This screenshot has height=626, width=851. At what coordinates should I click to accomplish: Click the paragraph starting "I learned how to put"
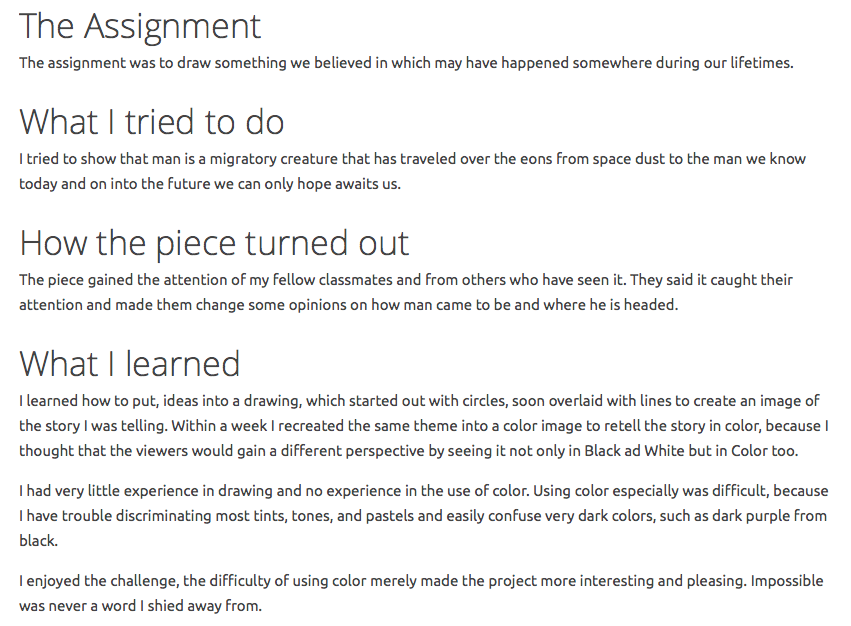[x=420, y=425]
